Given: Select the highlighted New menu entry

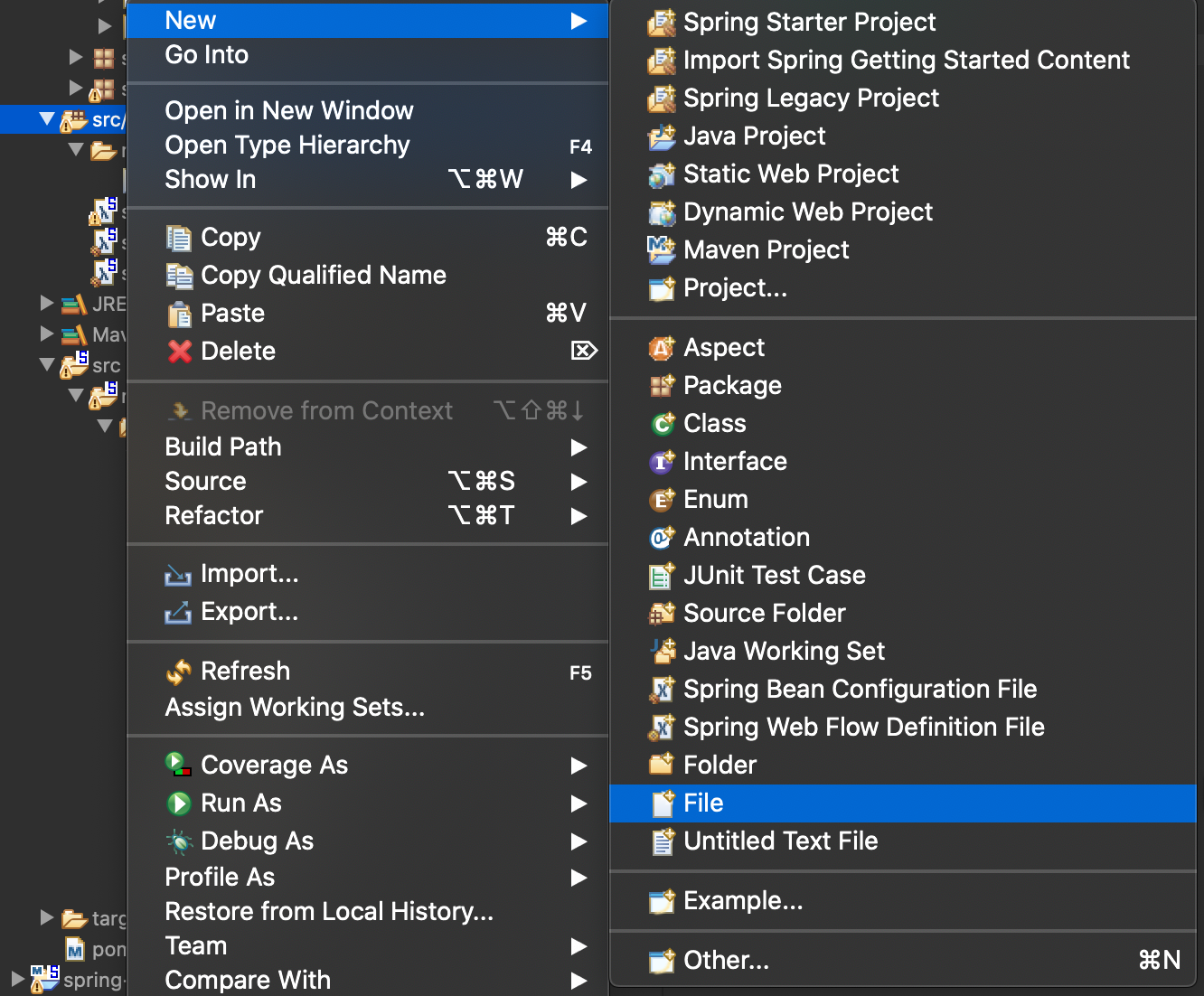Looking at the screenshot, I should click(367, 21).
